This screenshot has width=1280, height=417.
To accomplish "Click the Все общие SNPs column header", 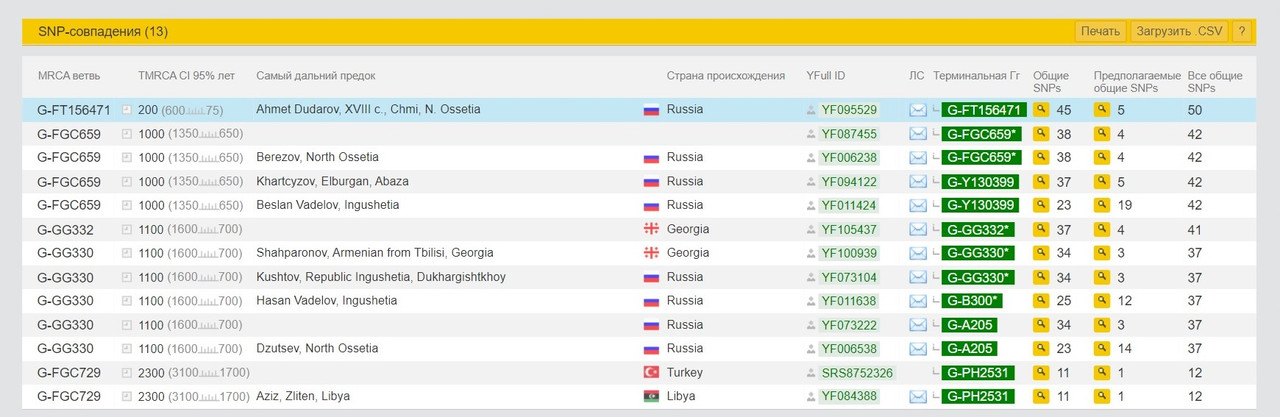I will tap(1215, 82).
